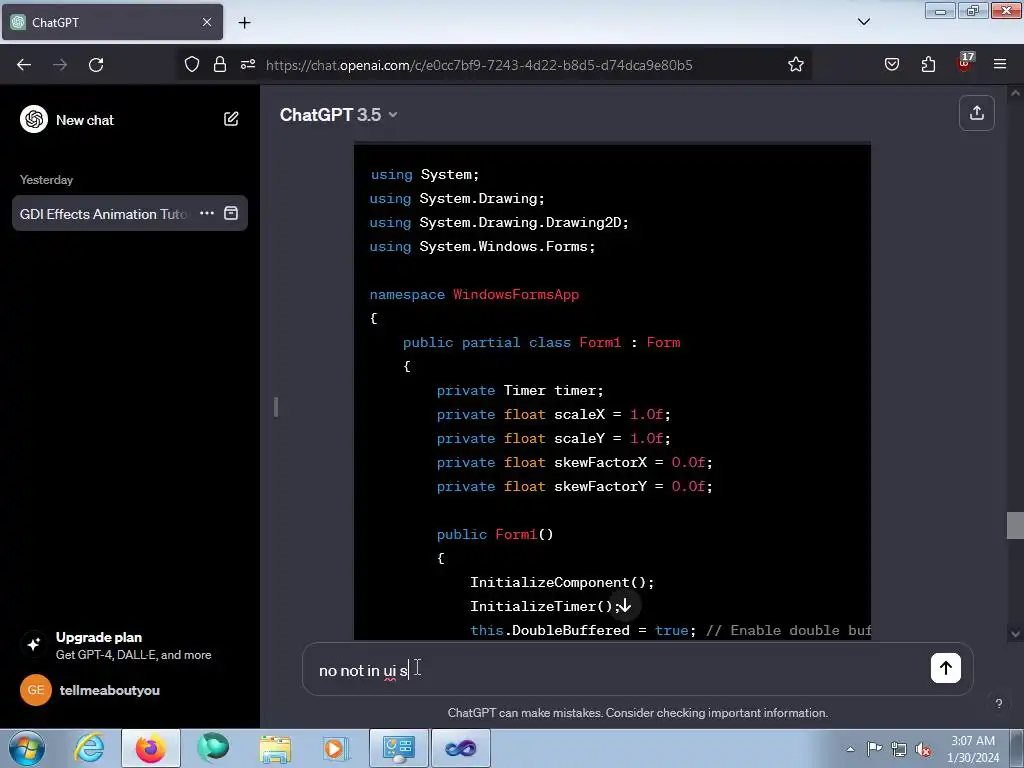The width and height of the screenshot is (1024, 768).
Task: Focus the message input field
Action: (614, 670)
